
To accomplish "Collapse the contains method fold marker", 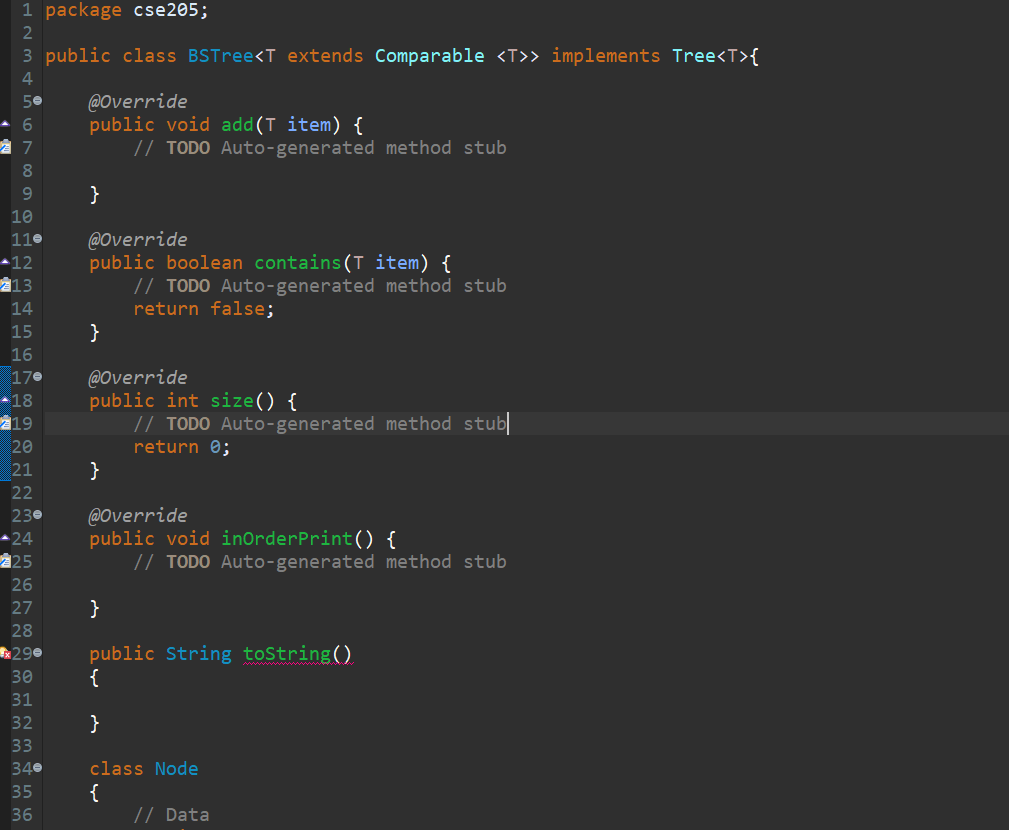I will pos(36,239).
